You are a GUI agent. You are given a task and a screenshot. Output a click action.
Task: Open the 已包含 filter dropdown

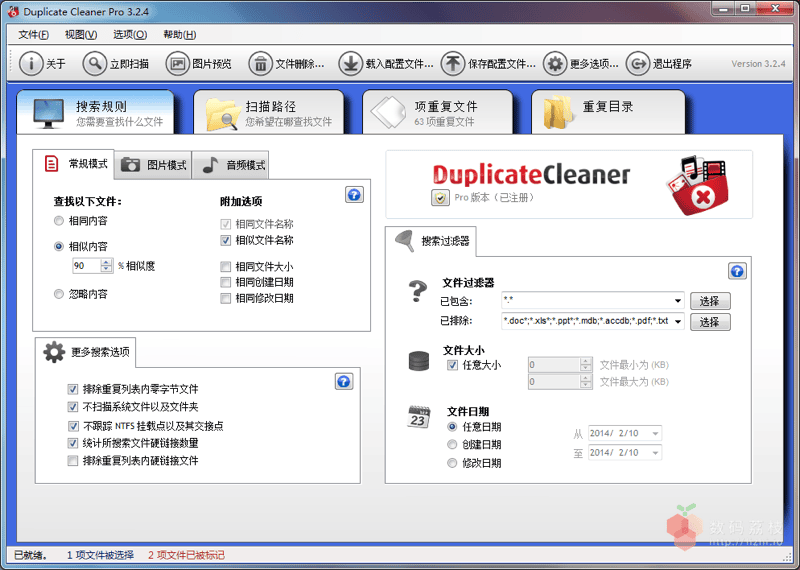click(678, 301)
